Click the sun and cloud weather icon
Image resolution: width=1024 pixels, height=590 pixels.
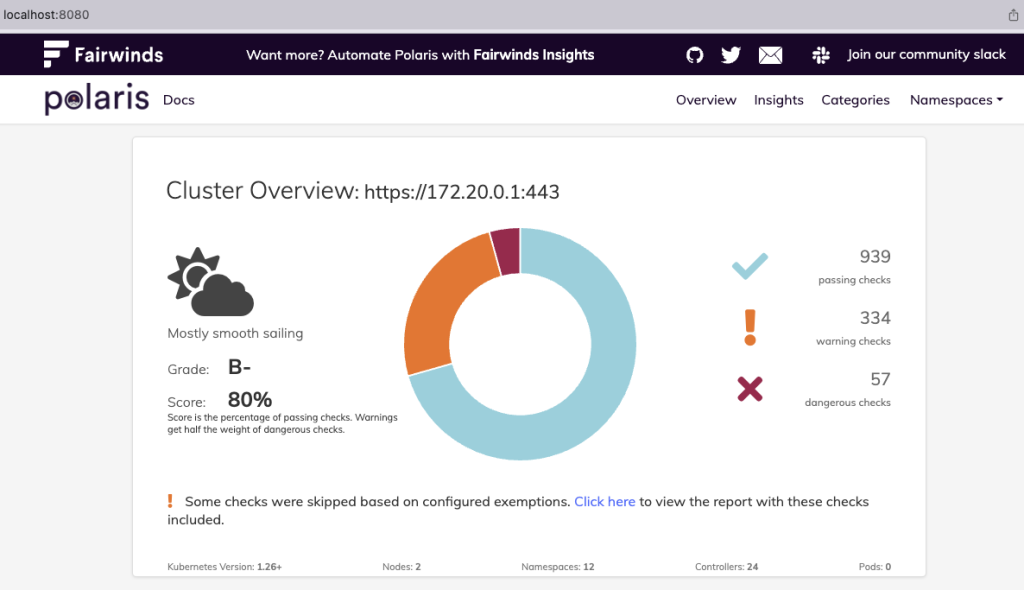click(210, 282)
